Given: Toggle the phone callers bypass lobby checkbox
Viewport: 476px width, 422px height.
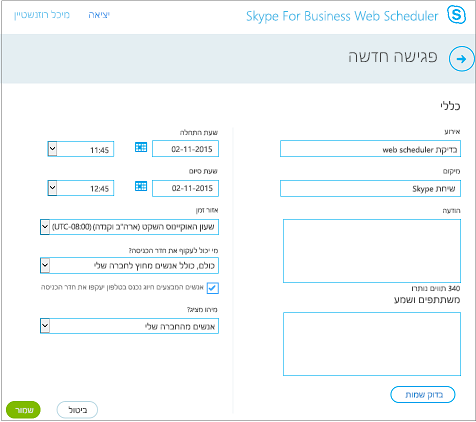Looking at the screenshot, I should click(x=212, y=288).
